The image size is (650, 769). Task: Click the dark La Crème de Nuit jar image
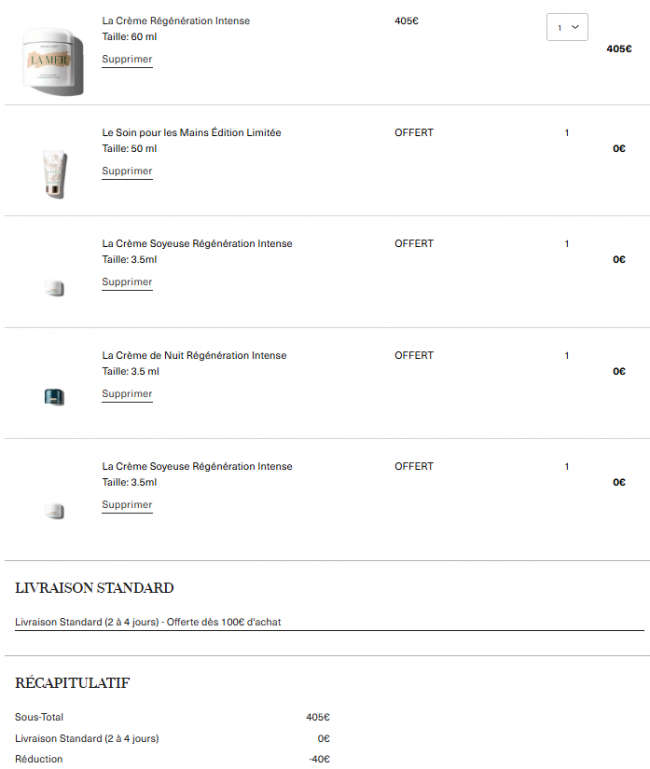54,397
